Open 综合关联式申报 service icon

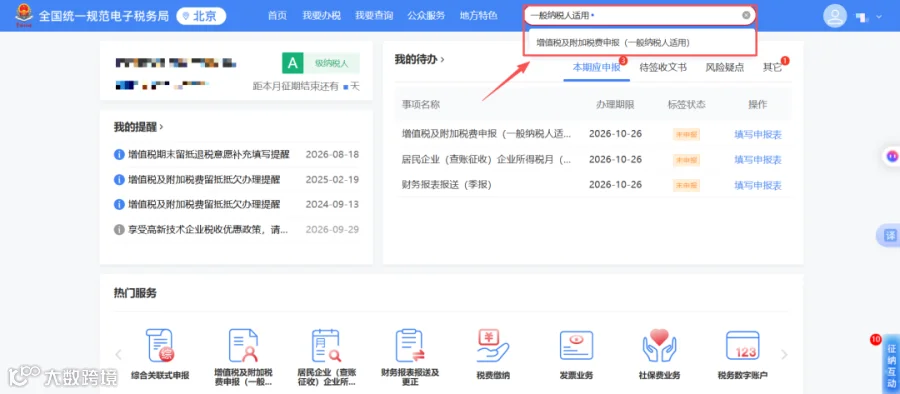(x=160, y=346)
